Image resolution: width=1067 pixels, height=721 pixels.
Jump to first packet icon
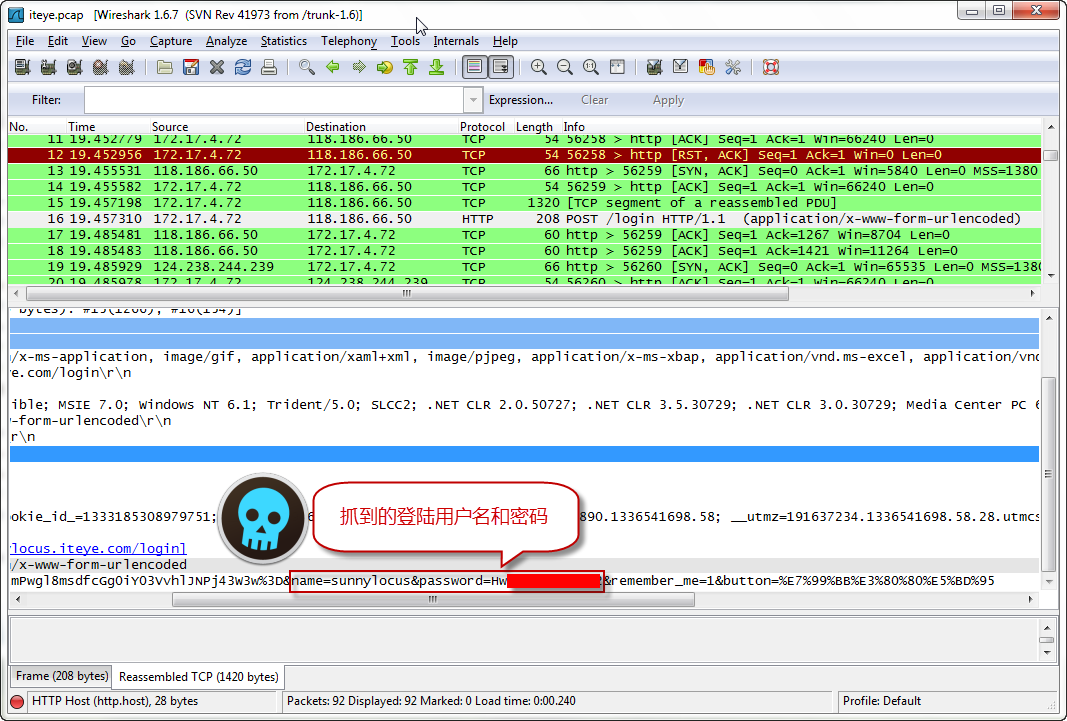(410, 67)
